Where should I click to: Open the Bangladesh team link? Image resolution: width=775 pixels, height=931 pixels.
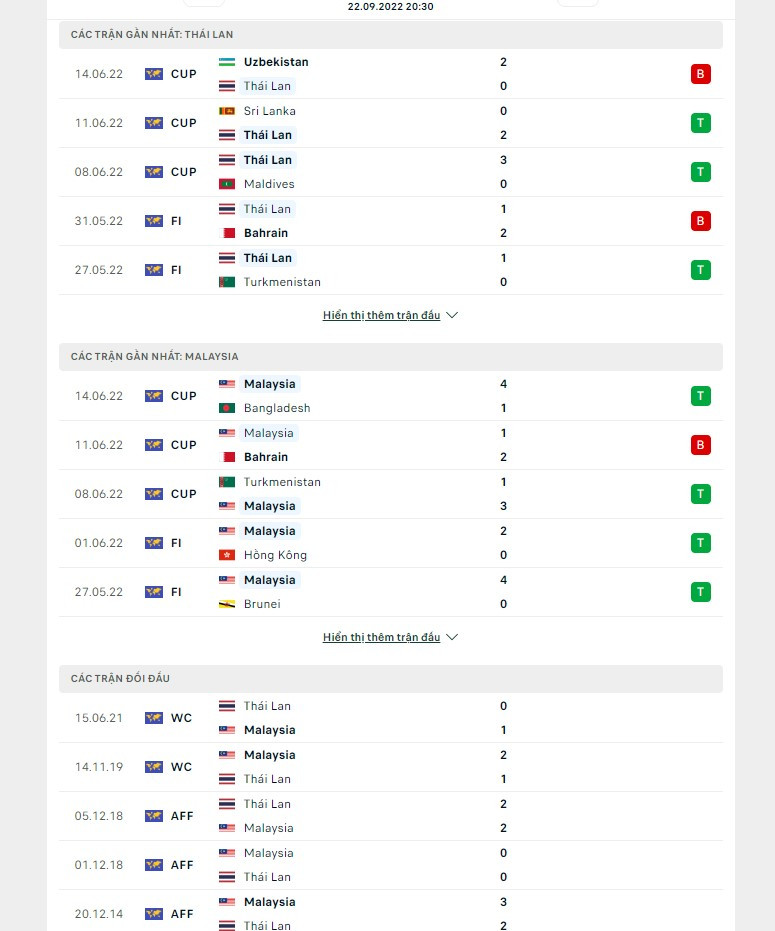(x=277, y=408)
